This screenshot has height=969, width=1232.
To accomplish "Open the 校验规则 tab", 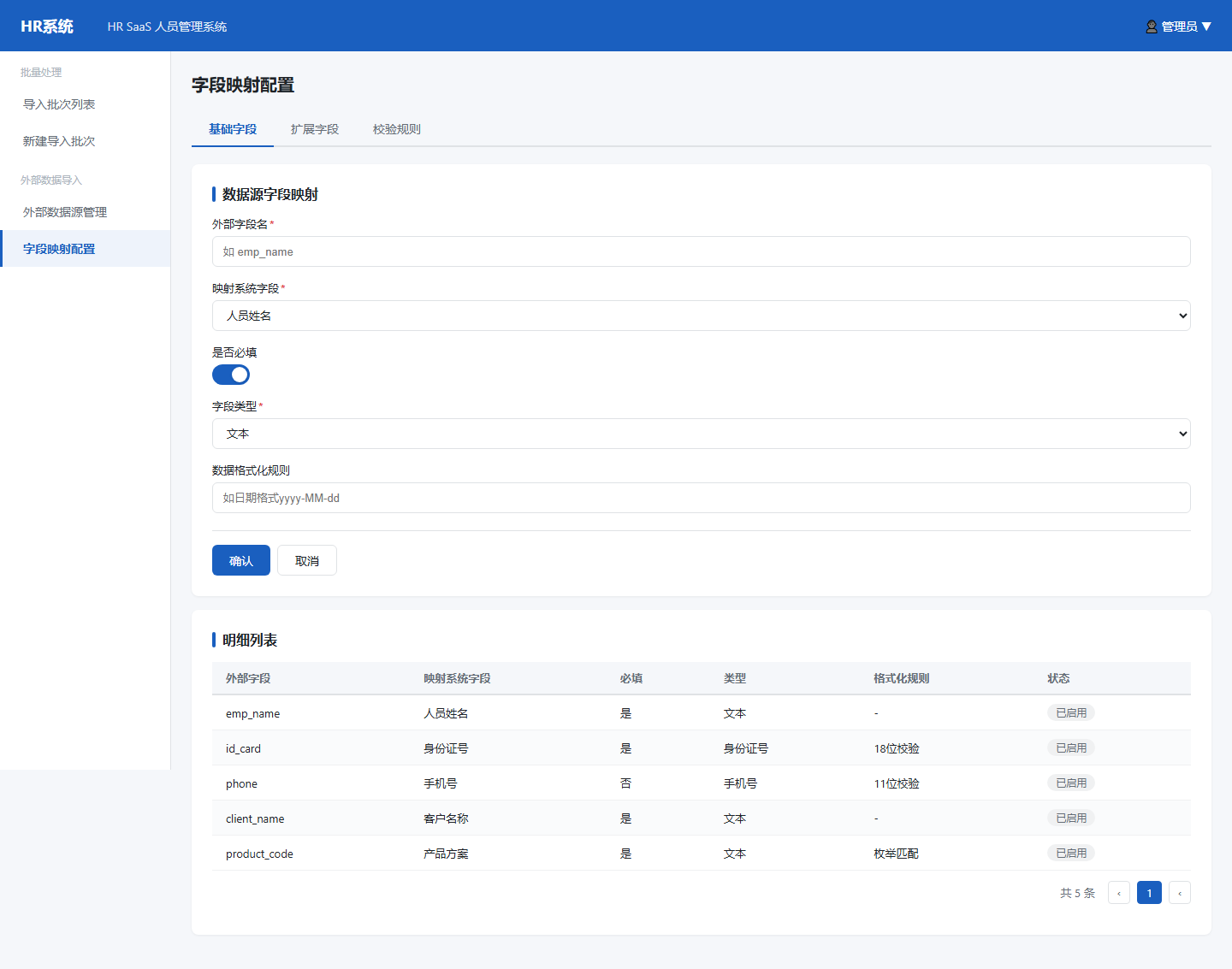I will point(397,129).
